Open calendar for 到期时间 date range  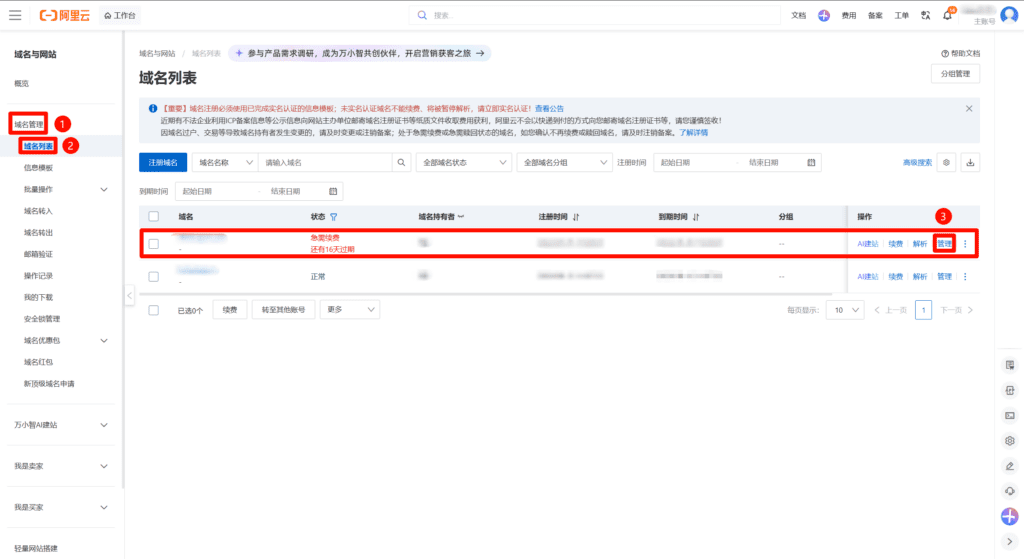point(333,191)
